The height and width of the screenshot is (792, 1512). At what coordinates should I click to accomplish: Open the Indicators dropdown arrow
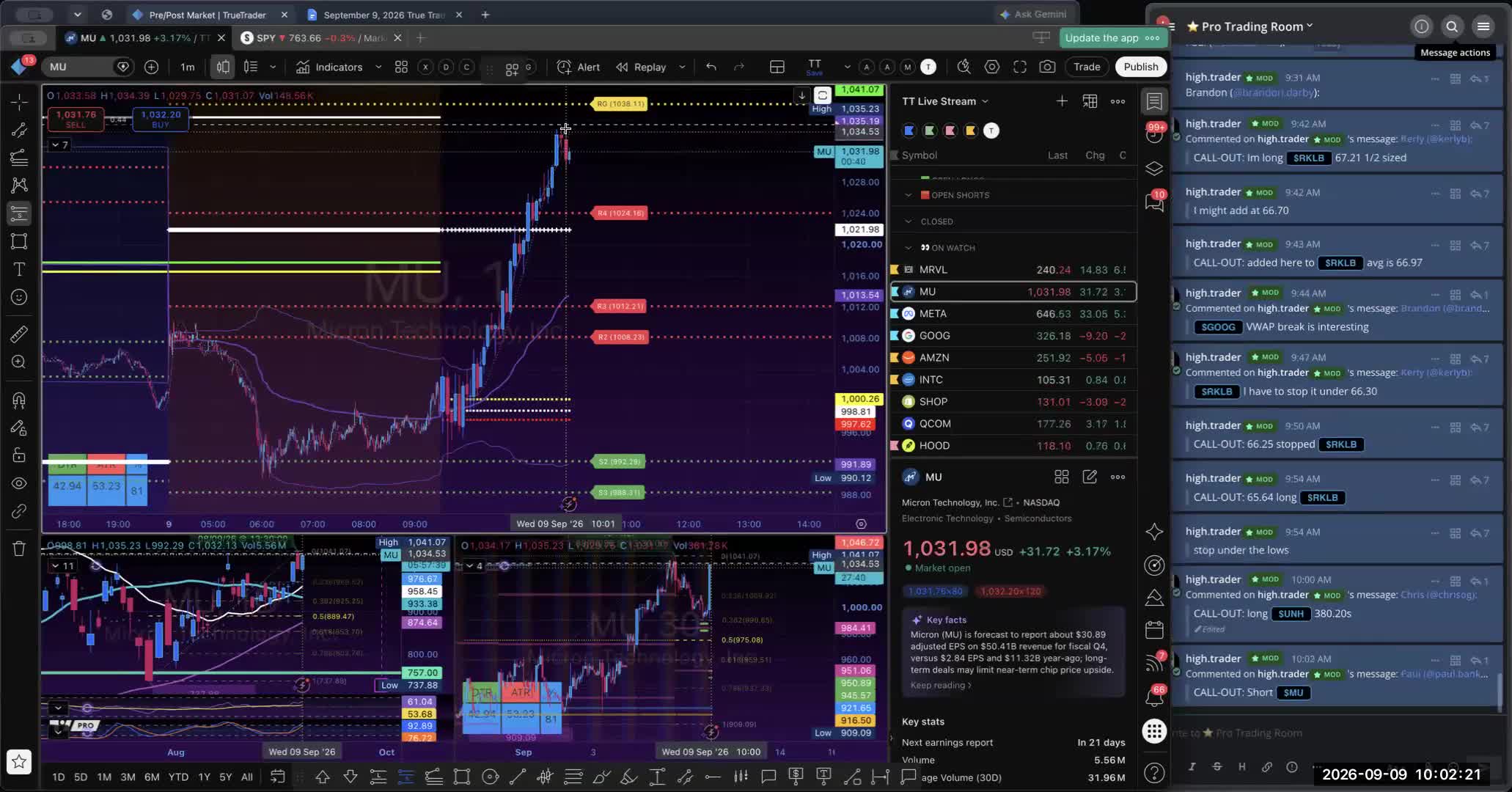tap(378, 67)
